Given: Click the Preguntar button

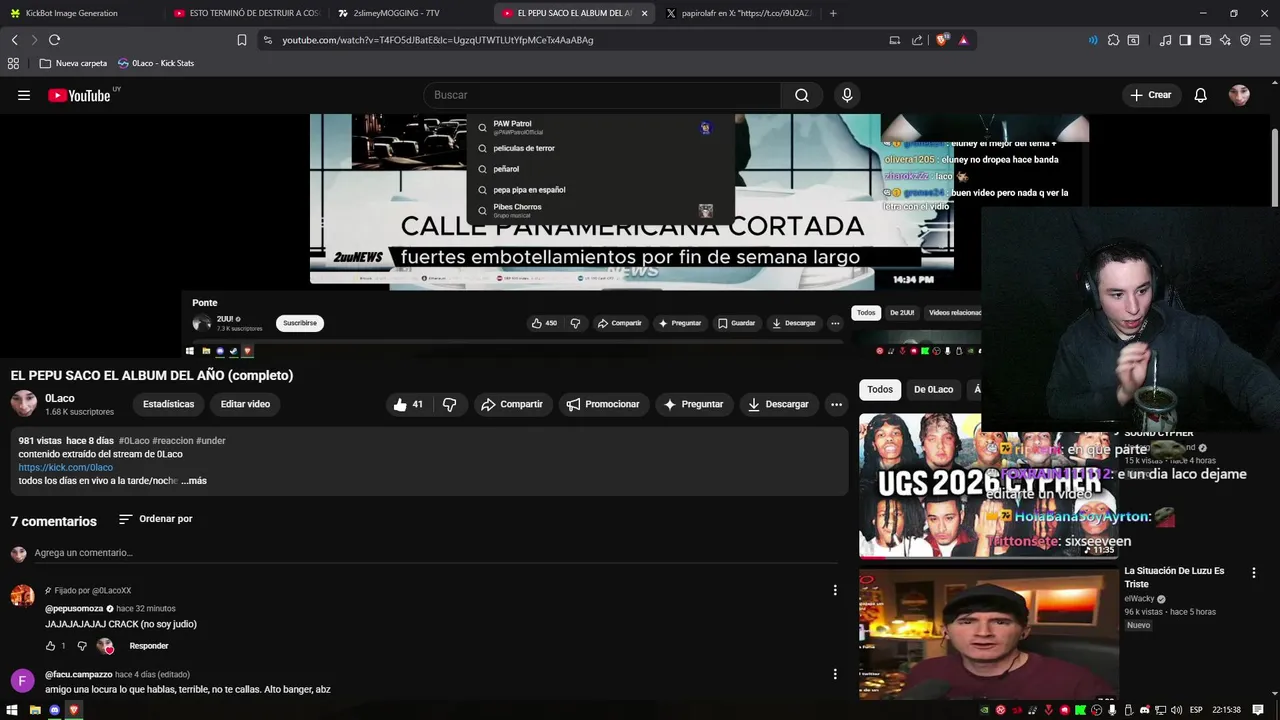Looking at the screenshot, I should pyautogui.click(x=693, y=404).
